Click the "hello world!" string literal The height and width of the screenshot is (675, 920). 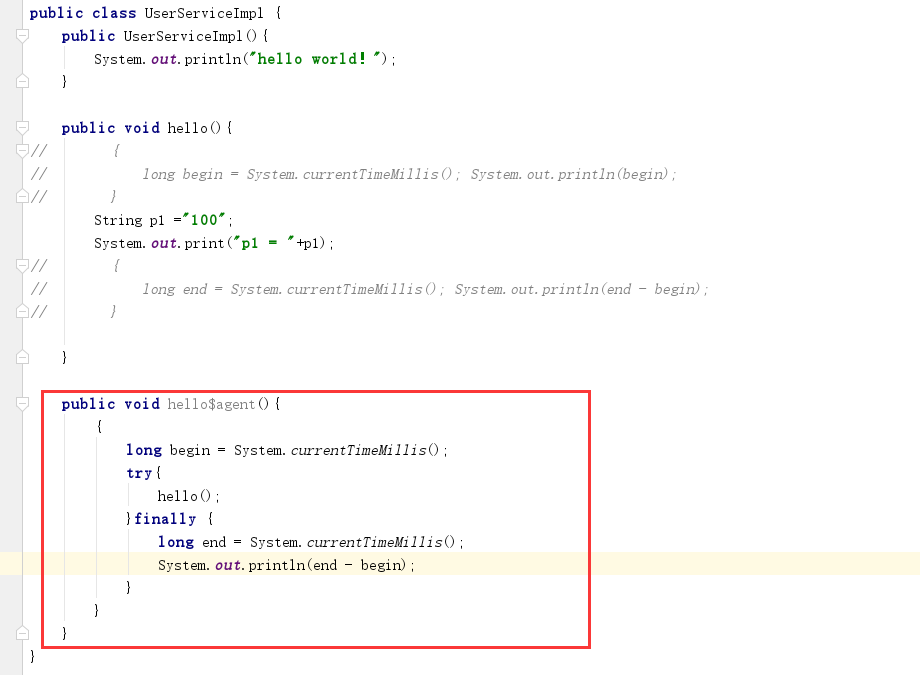click(314, 59)
